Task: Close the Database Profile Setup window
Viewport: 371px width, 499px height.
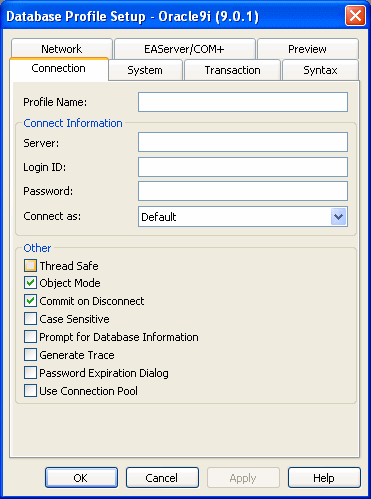Action: tap(355, 15)
